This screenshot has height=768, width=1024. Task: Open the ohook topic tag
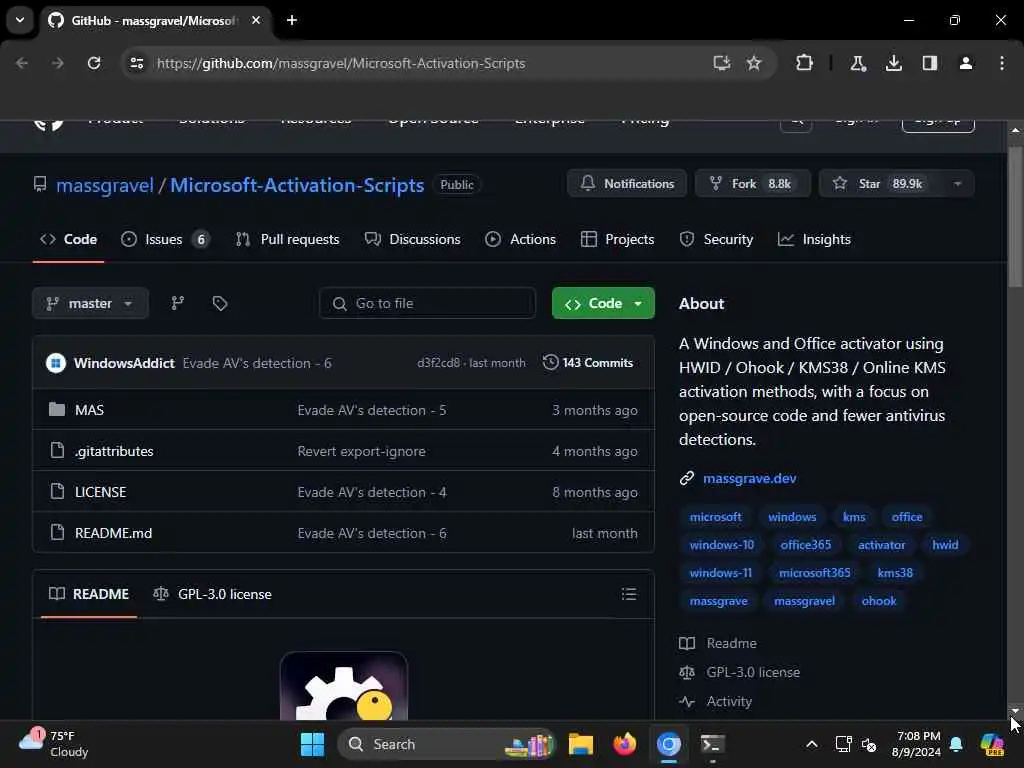click(x=878, y=601)
